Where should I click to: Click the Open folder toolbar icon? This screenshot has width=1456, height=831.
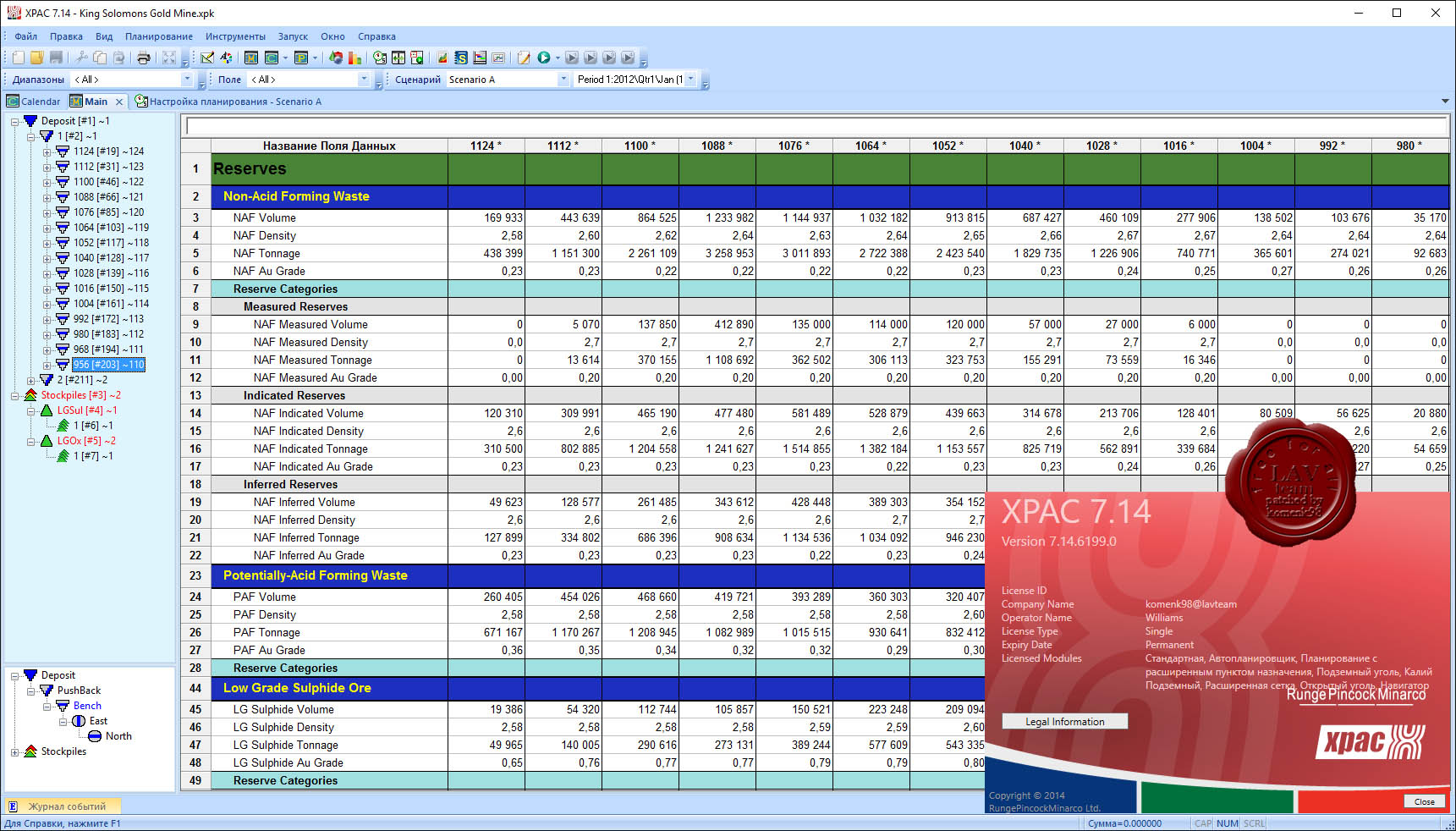tap(36, 58)
